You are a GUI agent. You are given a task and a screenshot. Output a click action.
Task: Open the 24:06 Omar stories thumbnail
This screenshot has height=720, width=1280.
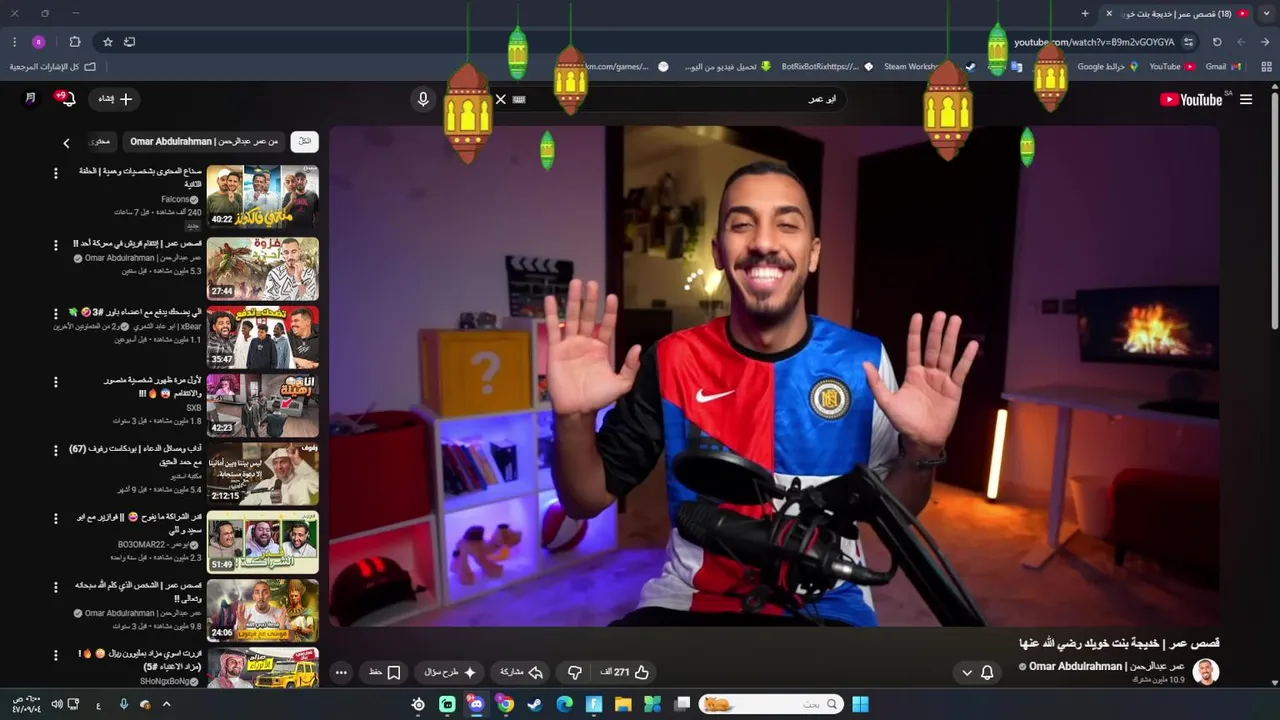pos(263,611)
